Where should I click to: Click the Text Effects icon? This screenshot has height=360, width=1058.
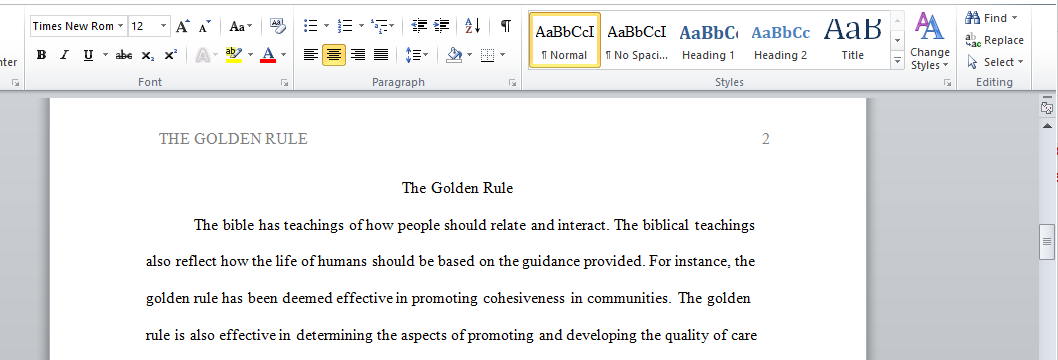(x=203, y=55)
